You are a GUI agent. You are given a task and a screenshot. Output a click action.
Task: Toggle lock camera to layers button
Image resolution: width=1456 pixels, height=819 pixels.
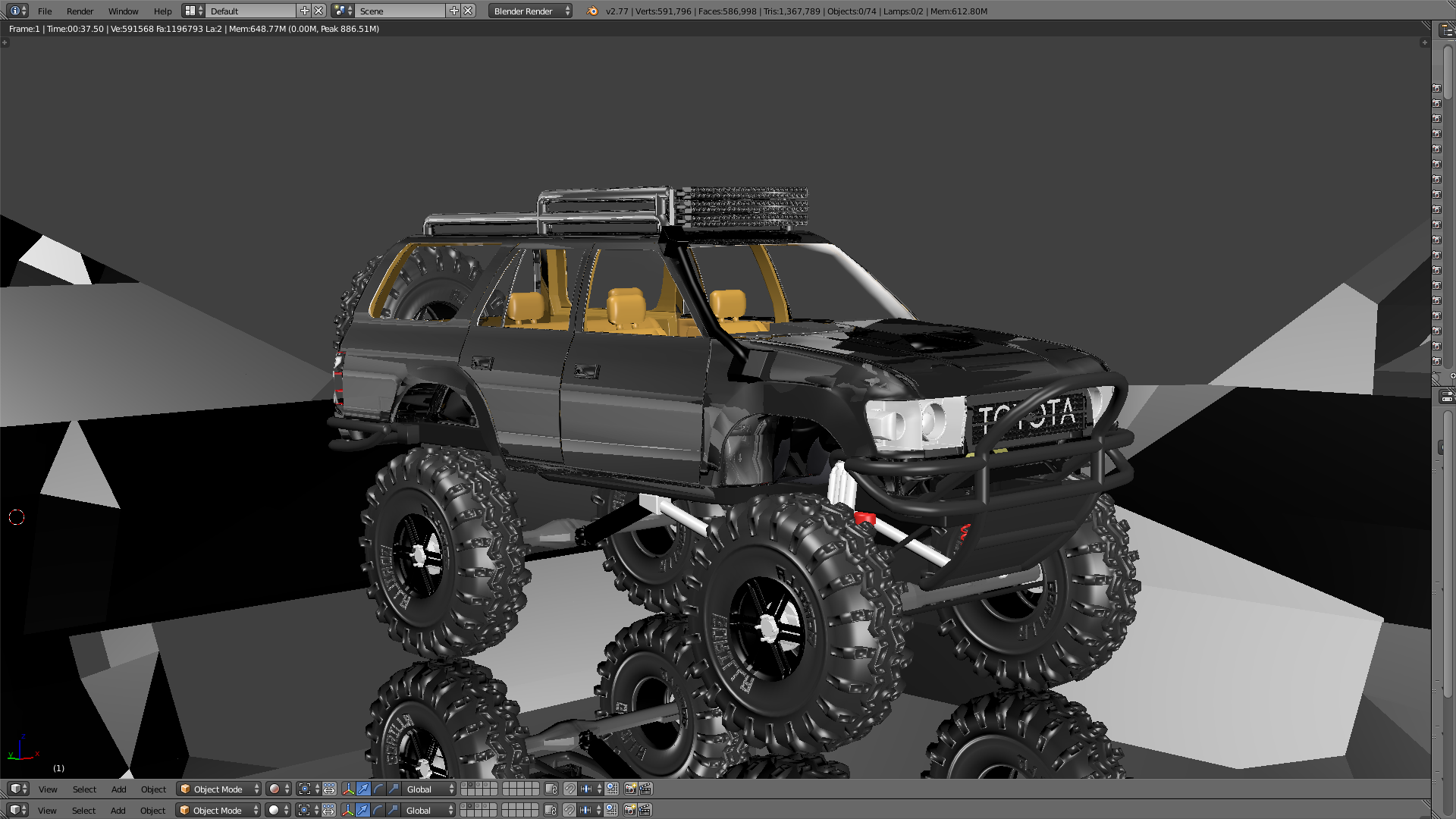(551, 789)
